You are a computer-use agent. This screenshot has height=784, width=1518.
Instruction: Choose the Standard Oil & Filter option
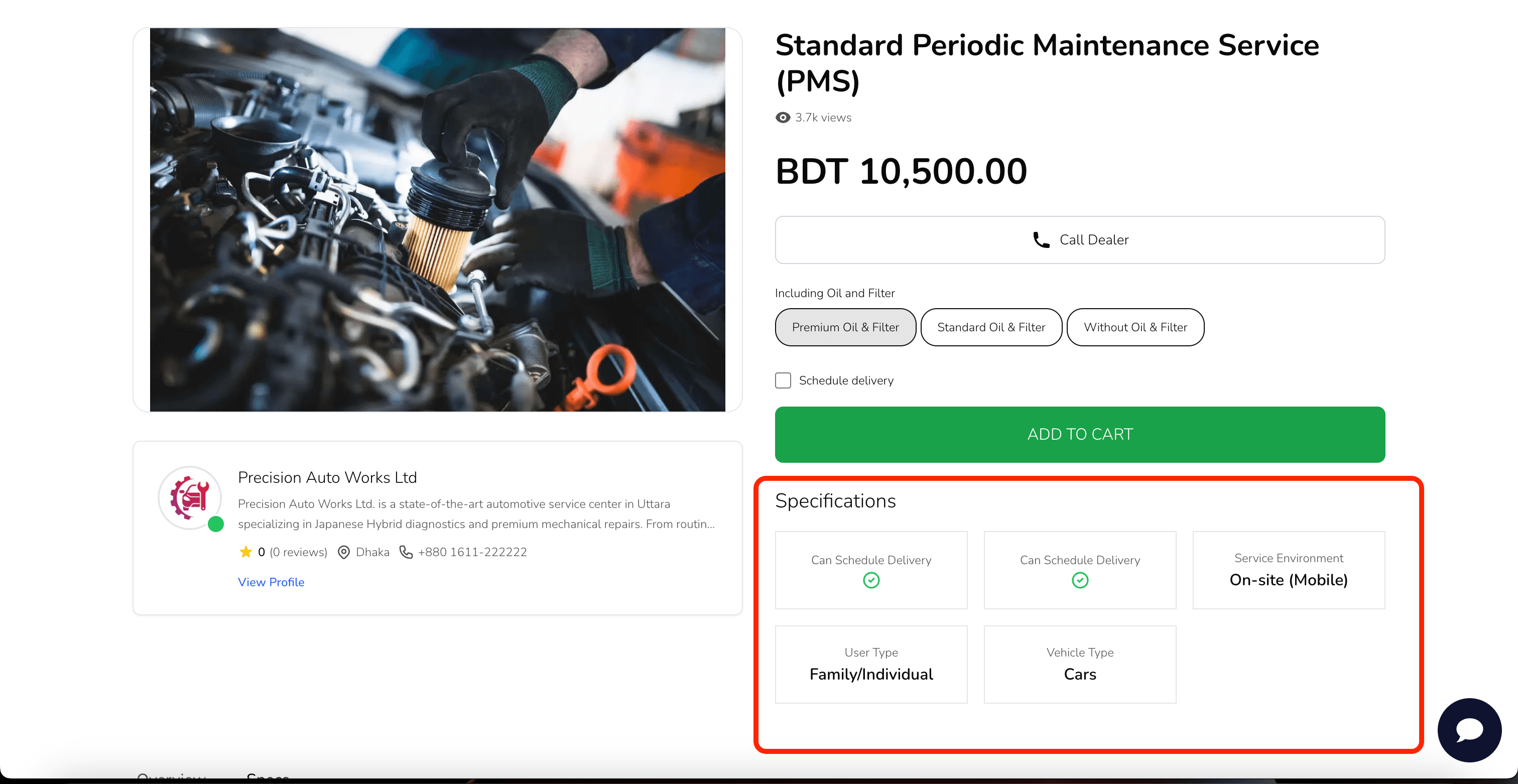click(990, 327)
